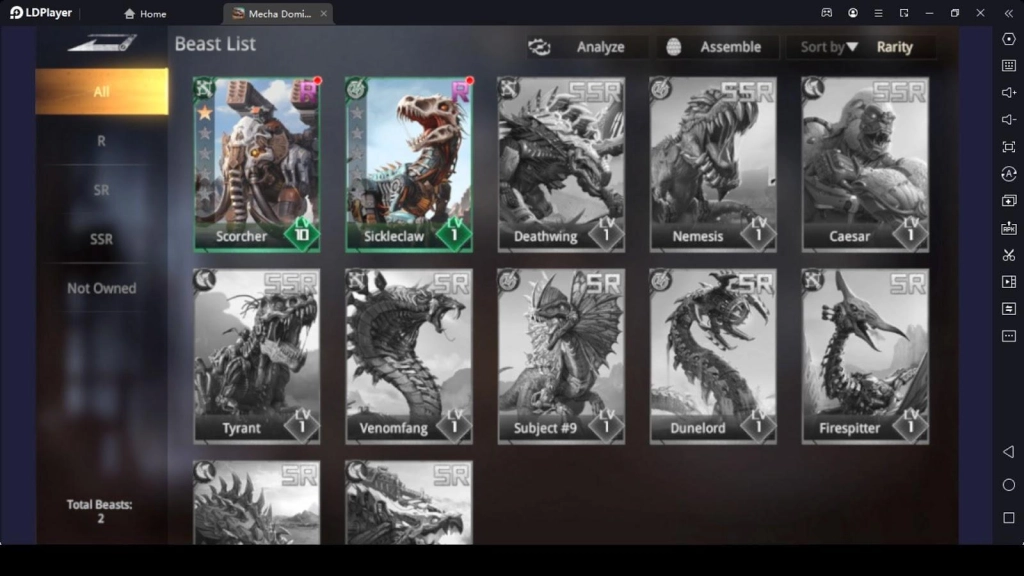Click the volume up icon in sidebar
The image size is (1024, 576).
coord(1009,93)
